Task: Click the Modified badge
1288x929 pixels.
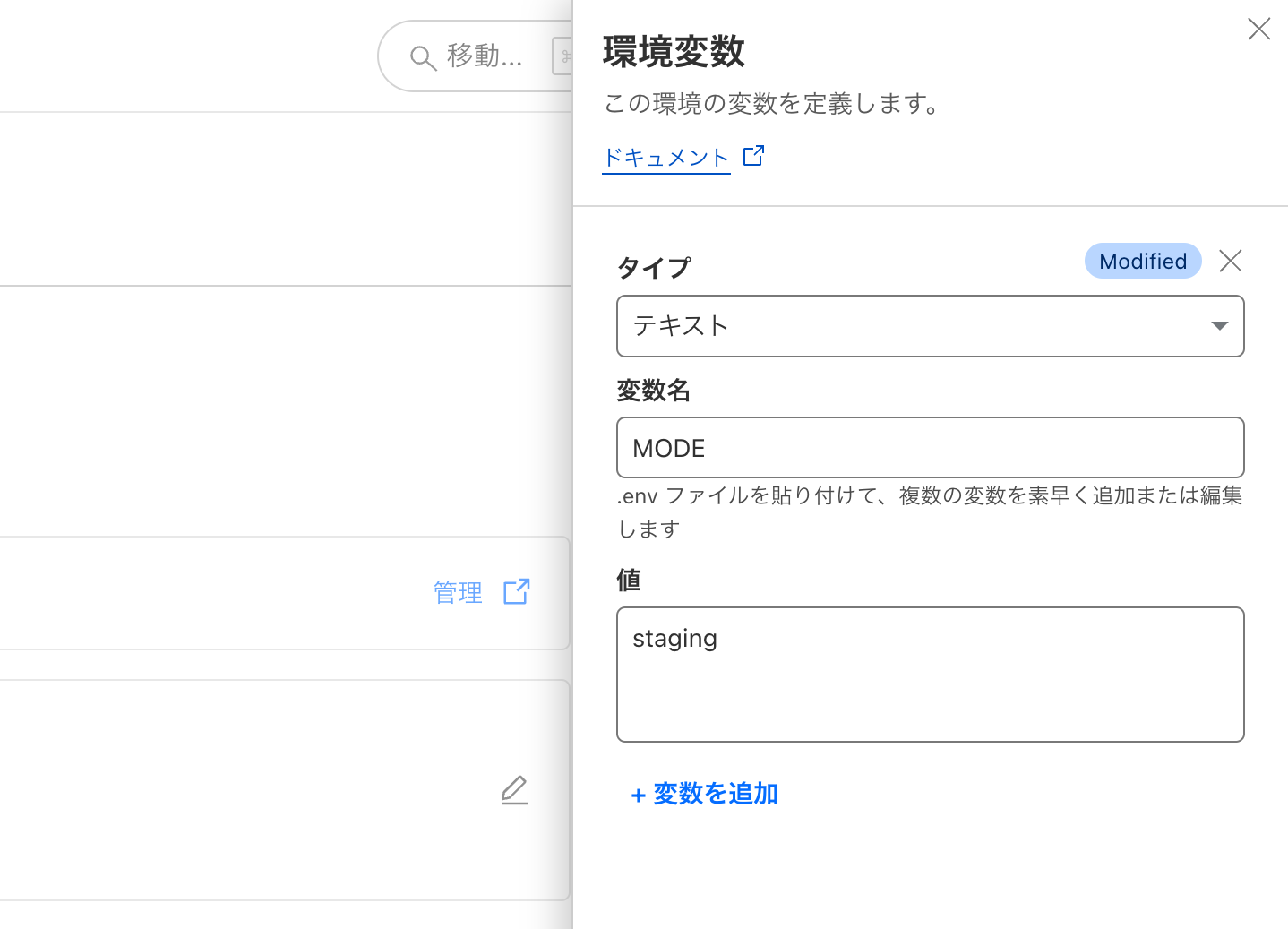Action: click(x=1143, y=261)
